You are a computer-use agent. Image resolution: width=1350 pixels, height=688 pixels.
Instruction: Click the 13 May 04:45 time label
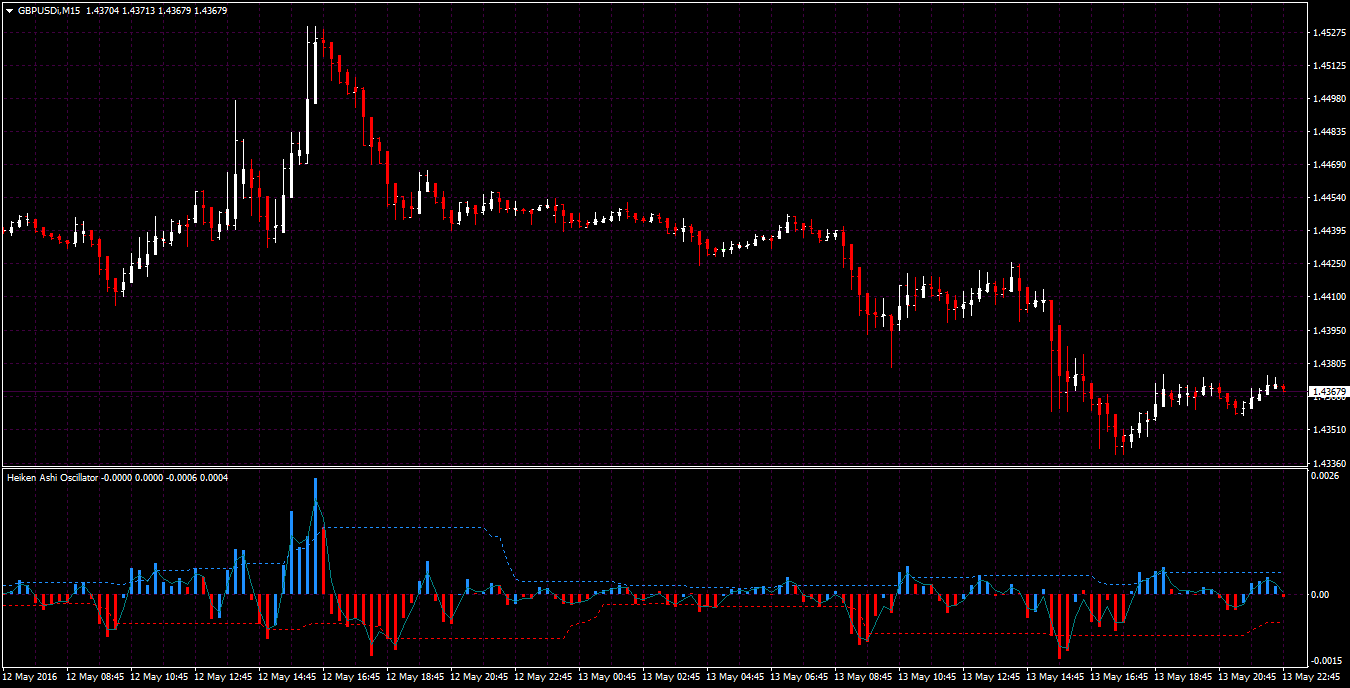coord(736,677)
